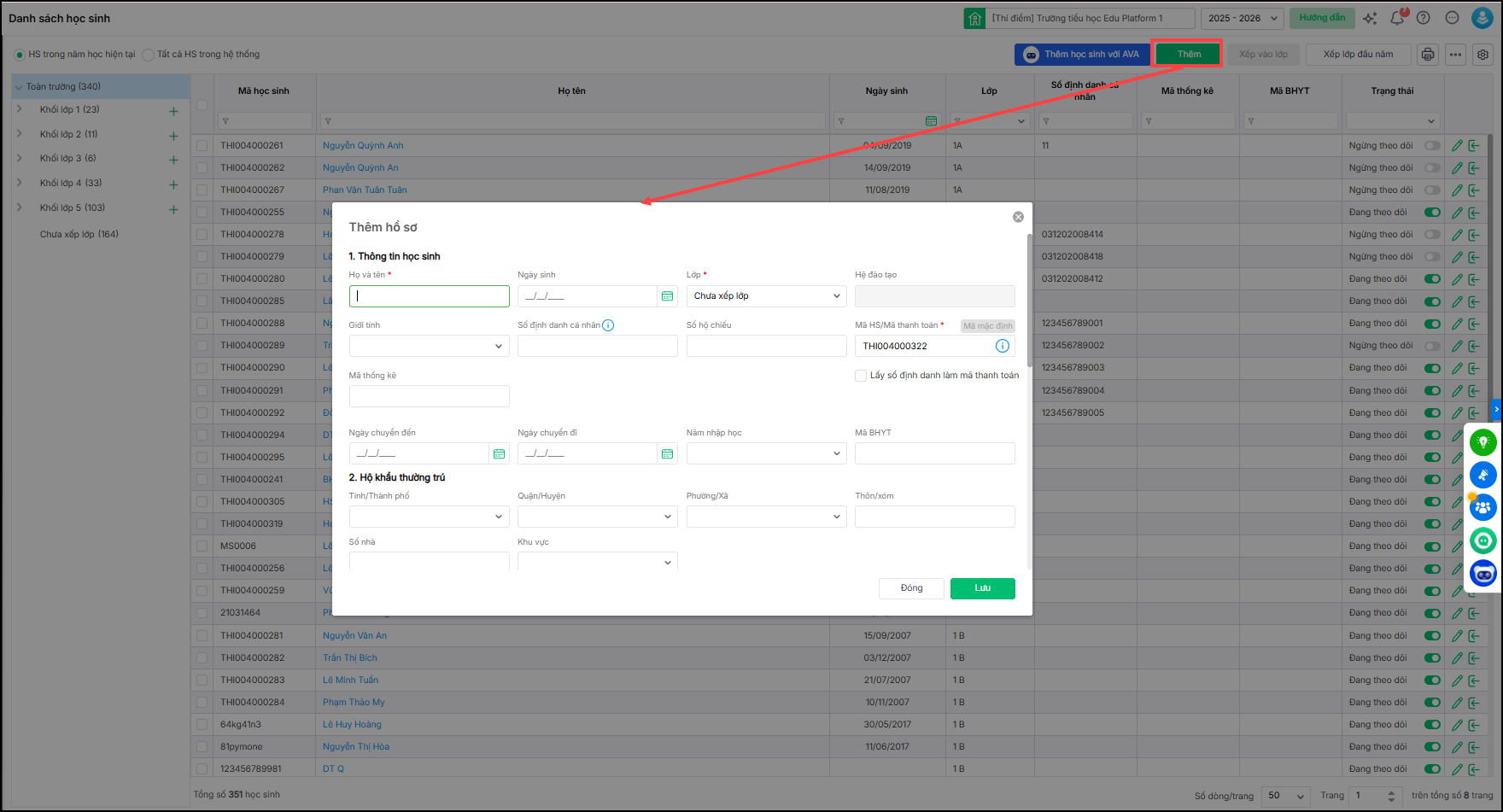Select Tất cả HS trong hệ thống radio
1503x812 pixels.
(x=149, y=55)
